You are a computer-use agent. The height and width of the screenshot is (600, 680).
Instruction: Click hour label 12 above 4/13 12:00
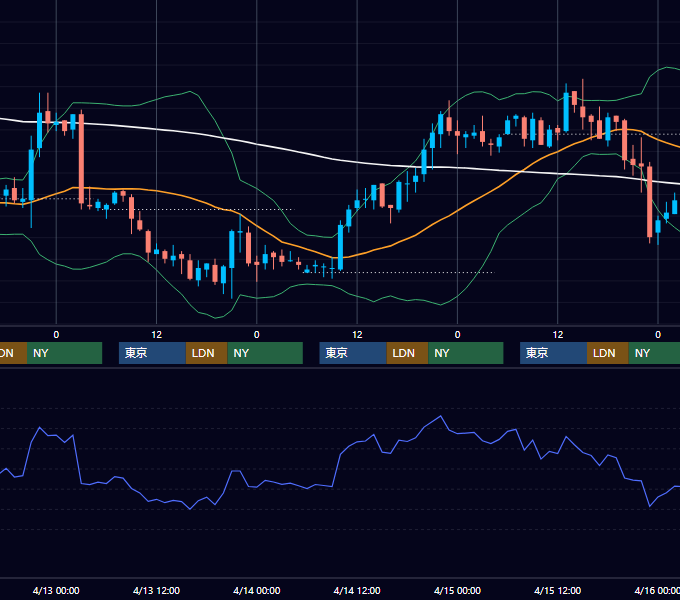tap(157, 335)
